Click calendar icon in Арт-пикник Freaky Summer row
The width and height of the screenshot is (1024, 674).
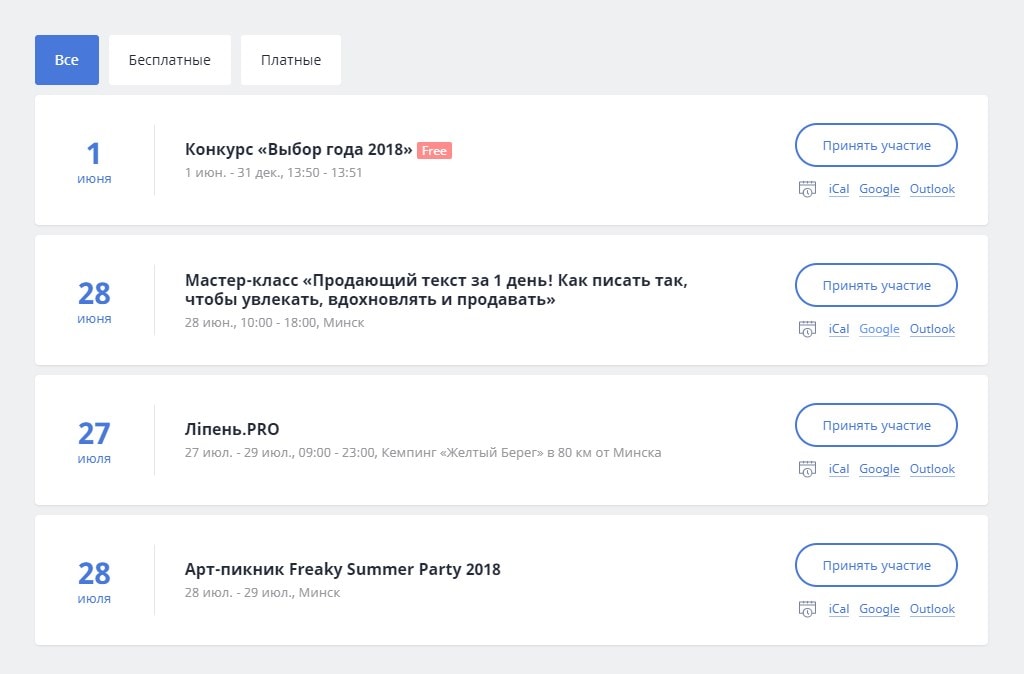point(807,609)
